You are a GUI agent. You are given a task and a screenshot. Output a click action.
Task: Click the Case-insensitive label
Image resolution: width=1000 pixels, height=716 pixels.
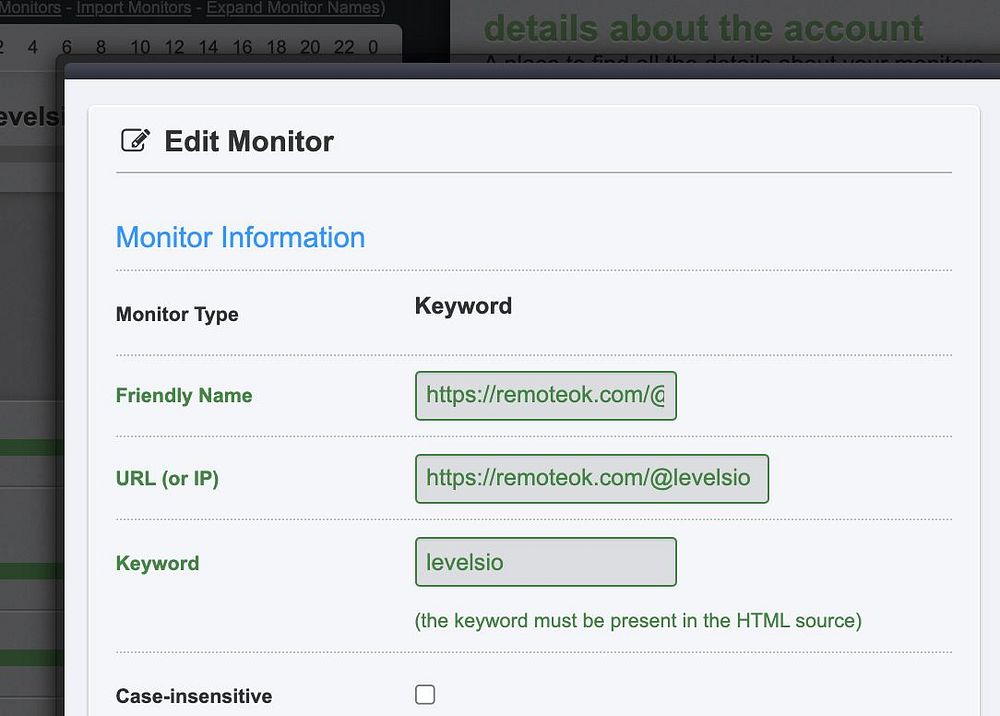[194, 696]
